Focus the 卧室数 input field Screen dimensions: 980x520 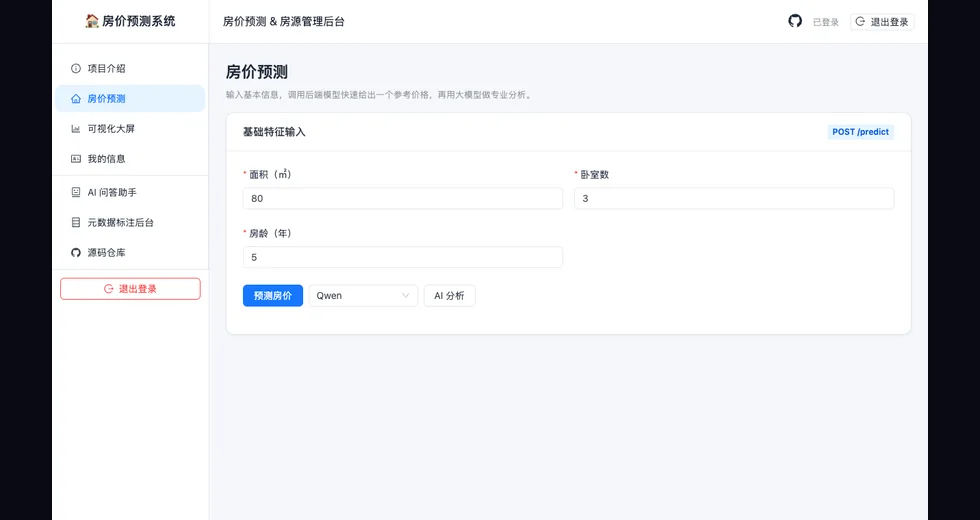pos(734,198)
